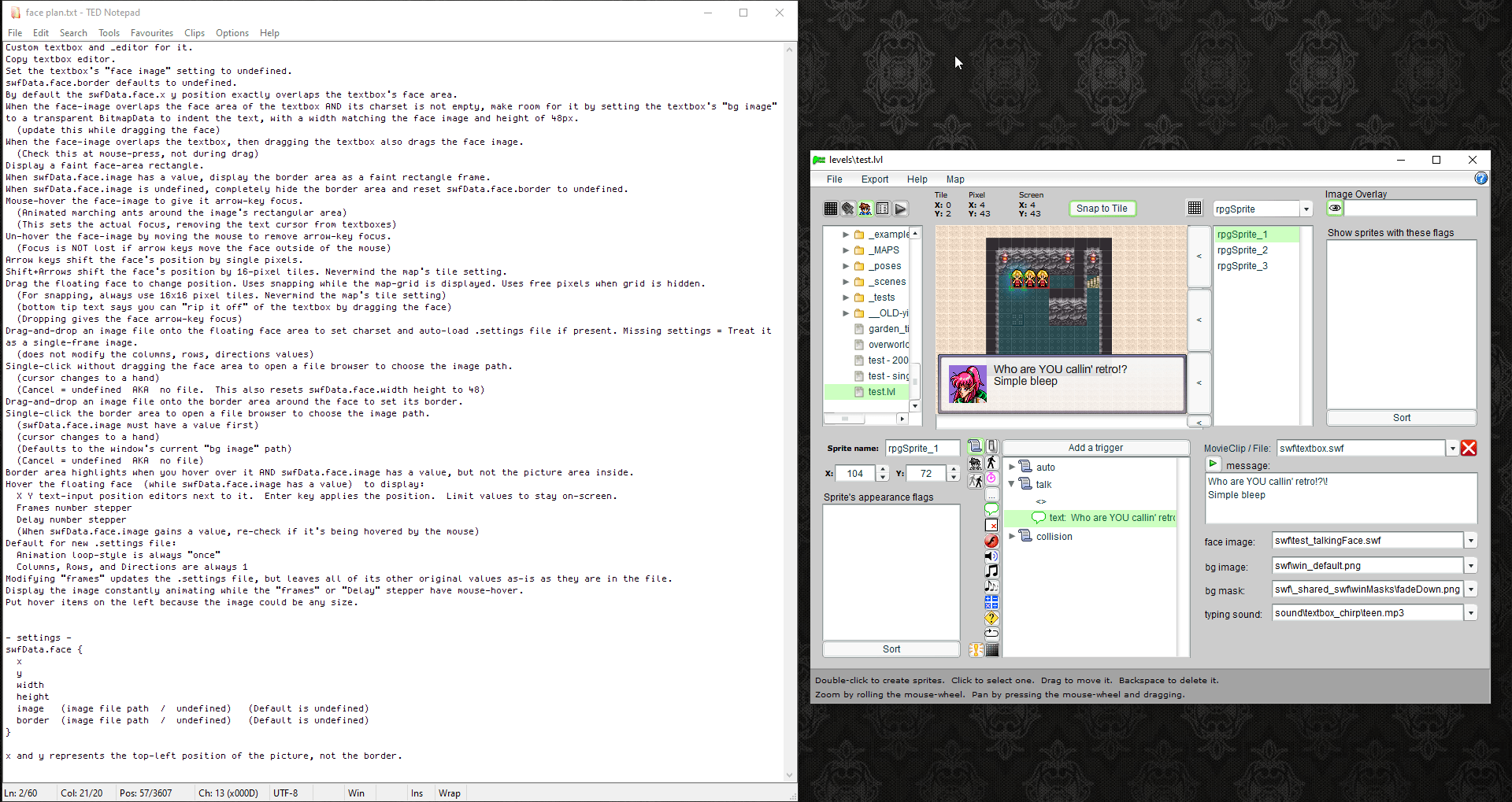The width and height of the screenshot is (1512, 802).
Task: Click the speaker sound command icon
Action: 991,556
